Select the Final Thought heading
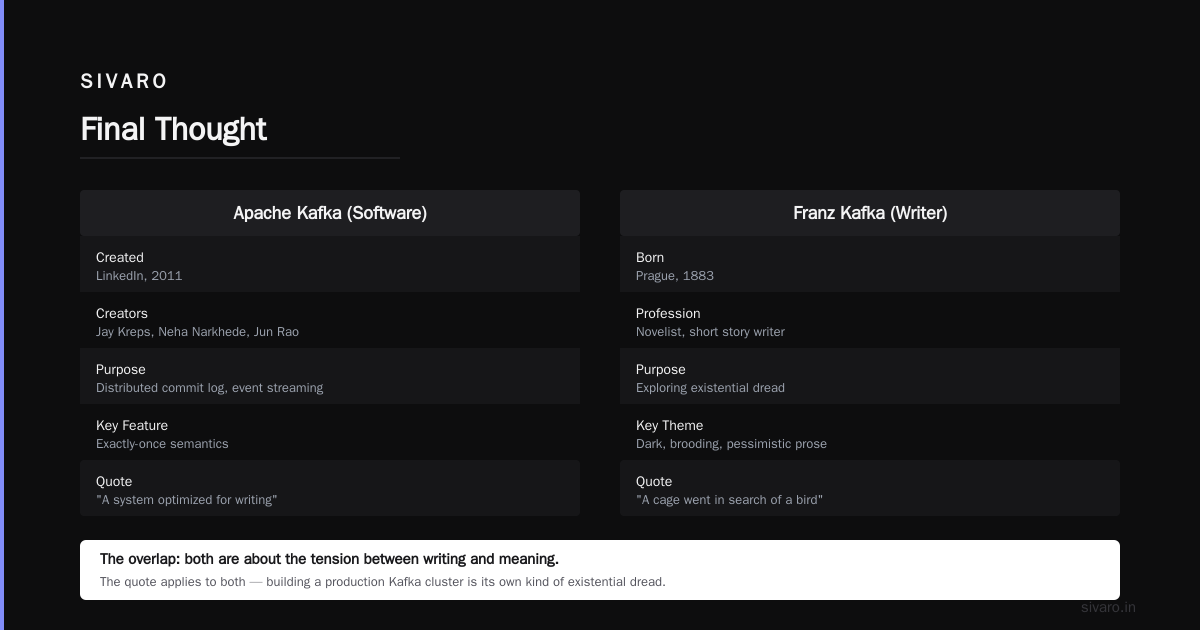The height and width of the screenshot is (630, 1200). (173, 129)
